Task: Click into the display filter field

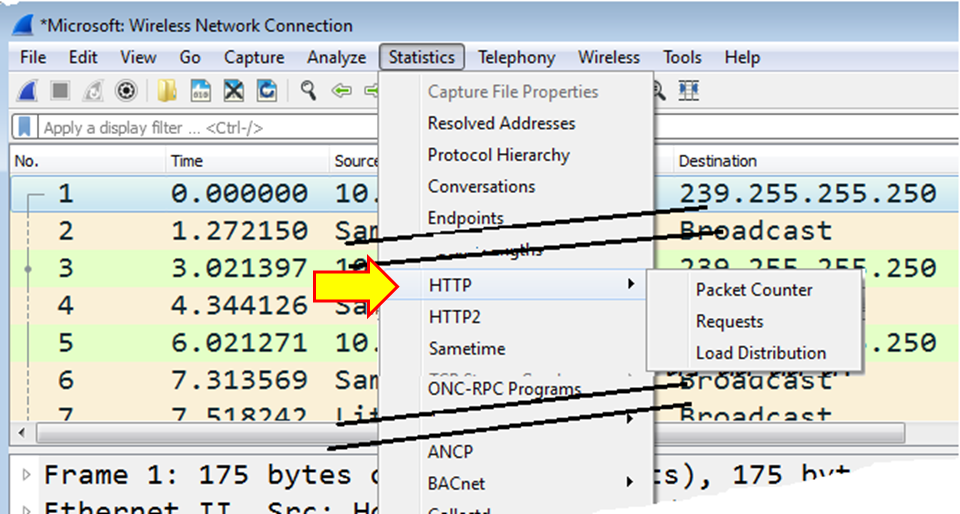Action: [208, 128]
